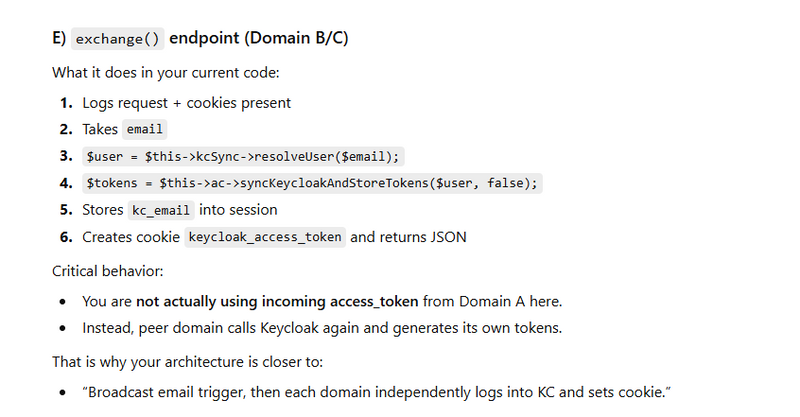Click the resolveUser($email) code line
The image size is (800, 417).
point(244,156)
